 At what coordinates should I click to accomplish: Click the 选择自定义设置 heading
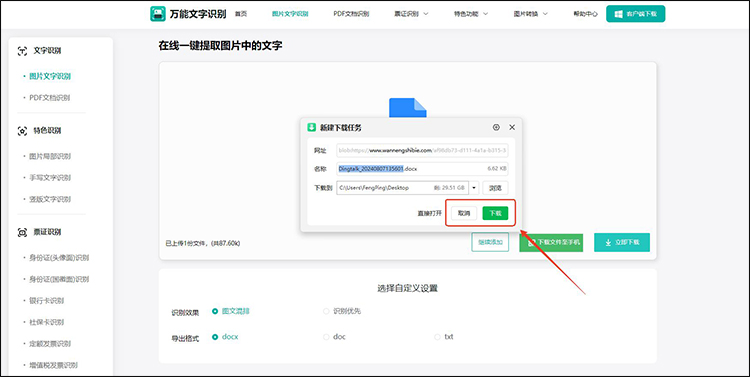coord(408,288)
